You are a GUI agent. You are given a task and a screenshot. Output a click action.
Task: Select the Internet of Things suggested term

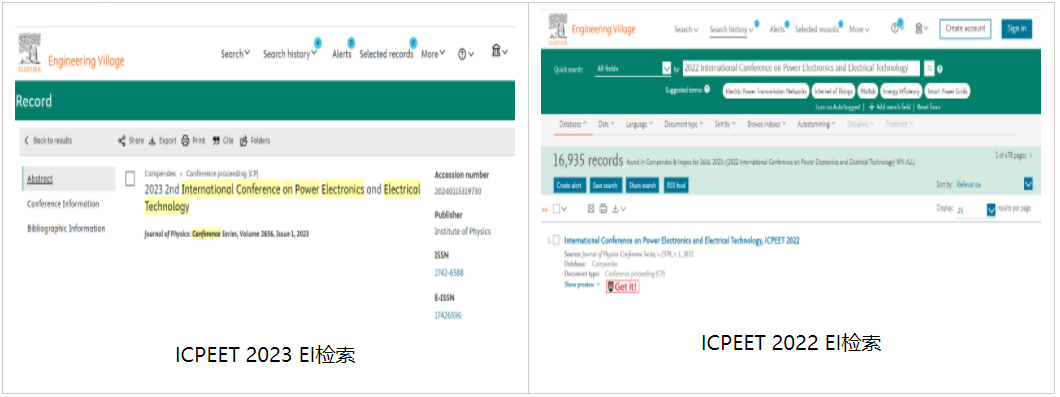tap(833, 91)
